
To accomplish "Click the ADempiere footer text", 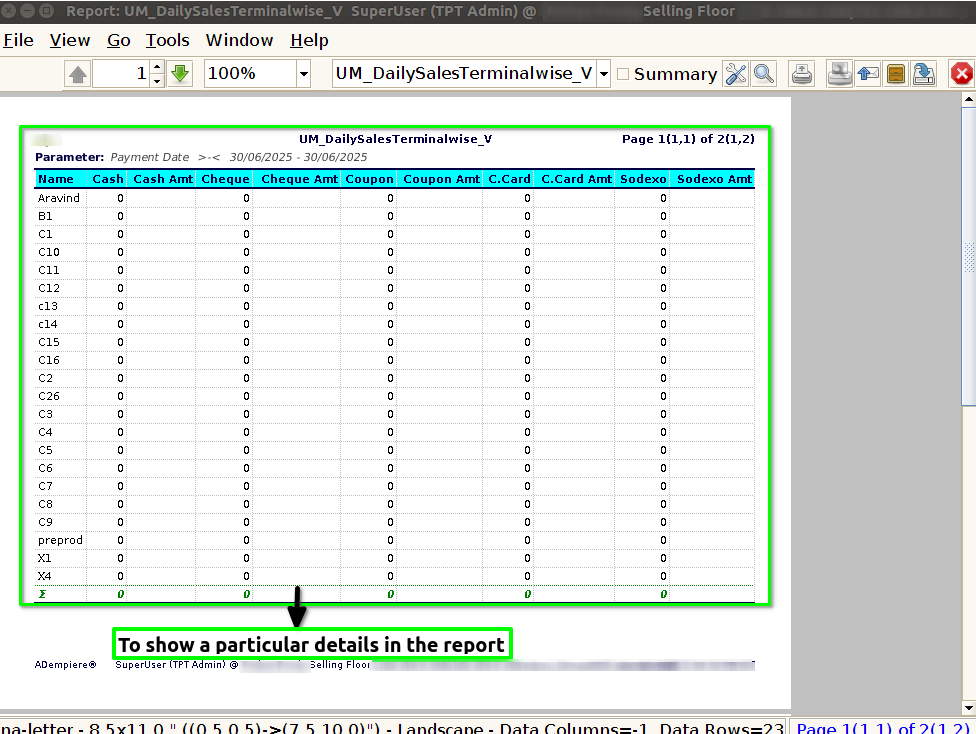I will [x=65, y=665].
